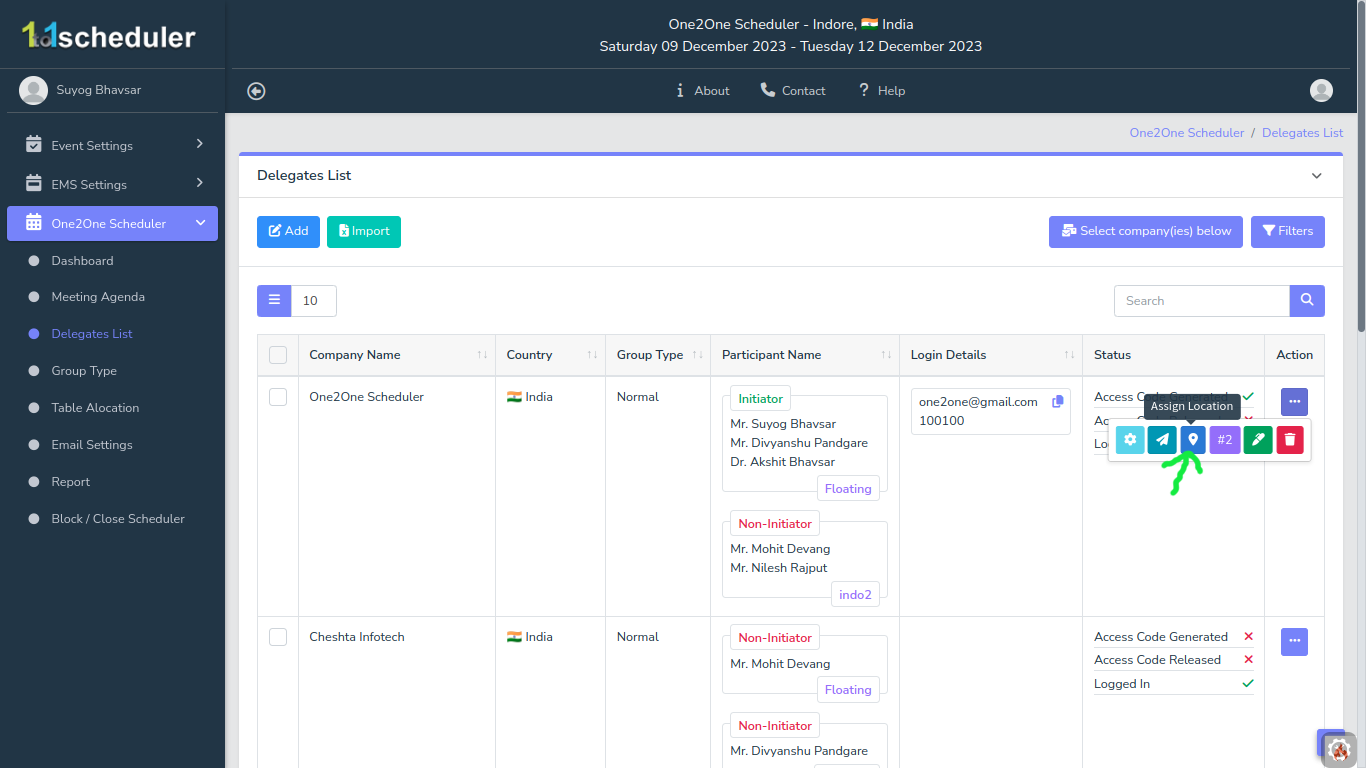Sort table by Company Name column

coord(397,355)
